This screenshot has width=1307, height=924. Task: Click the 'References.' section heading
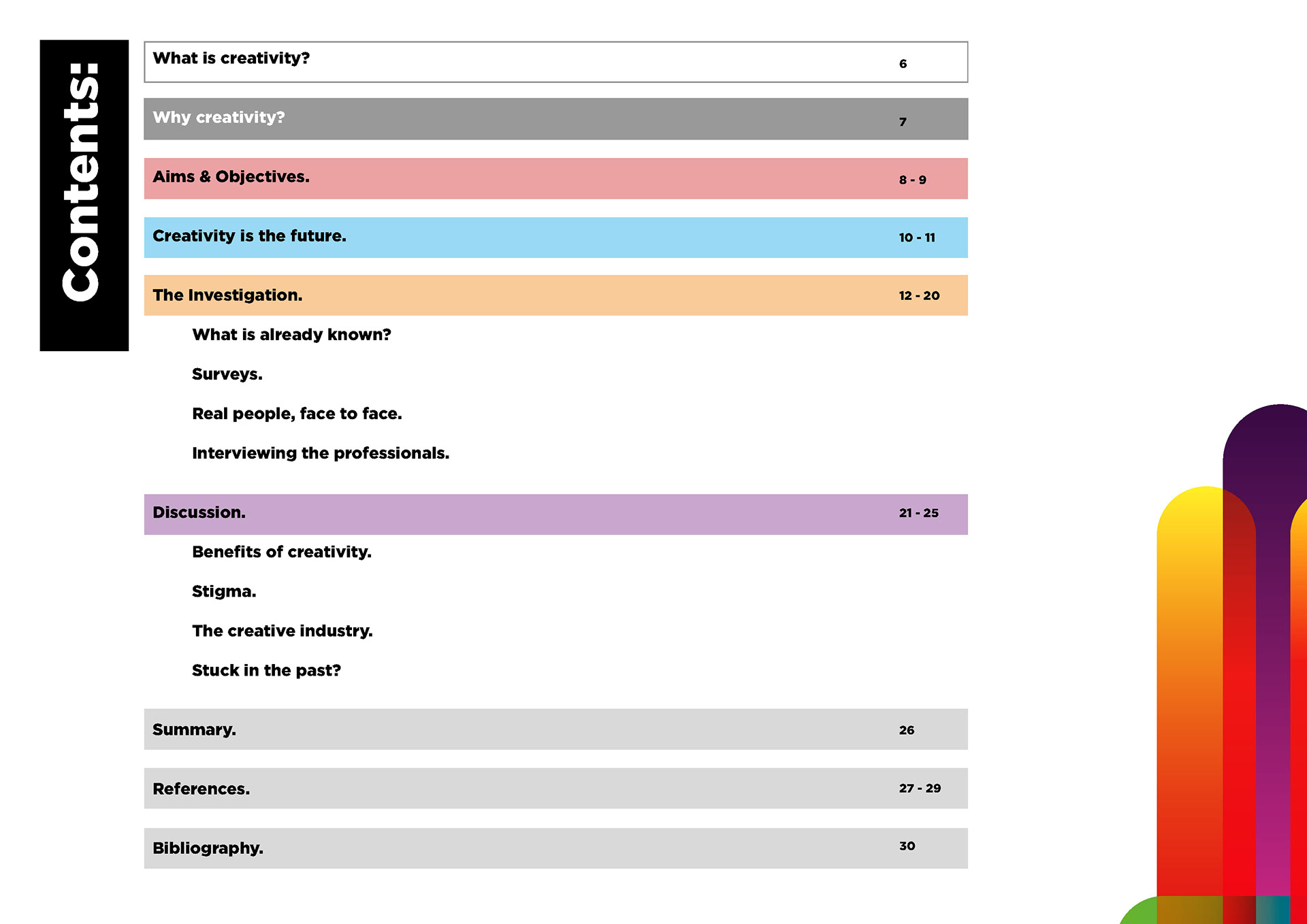[201, 789]
